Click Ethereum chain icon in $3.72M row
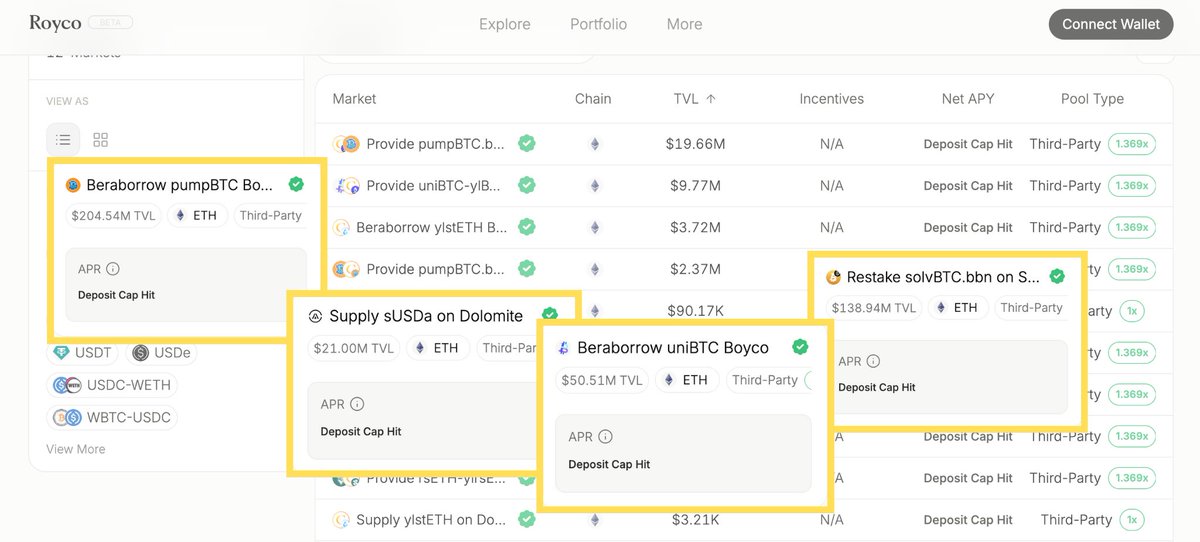Viewport: 1200px width, 542px height. [594, 228]
